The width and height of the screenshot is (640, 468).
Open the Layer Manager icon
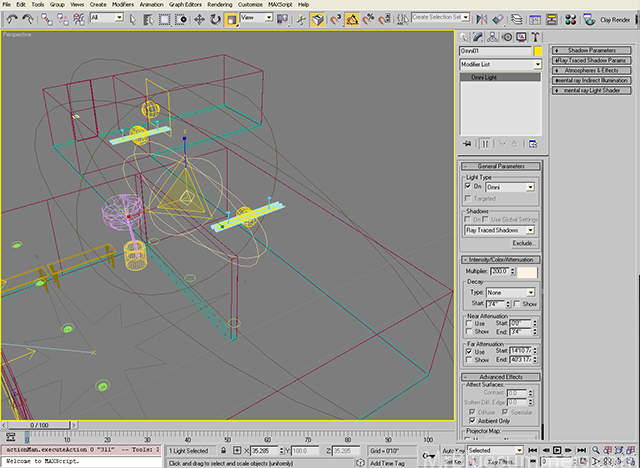coord(517,19)
